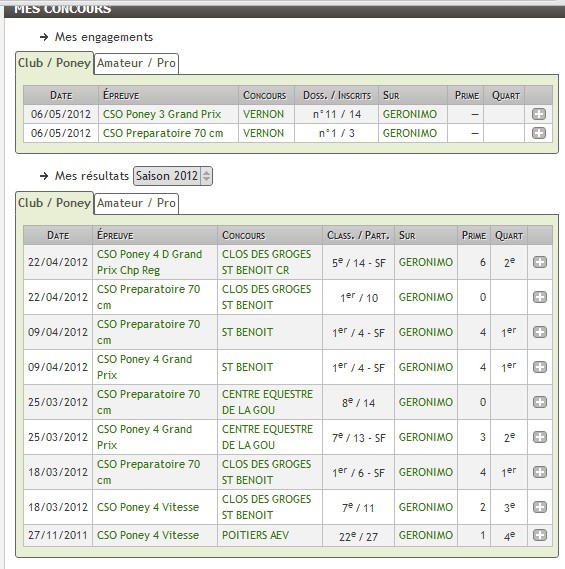Open GERONIMO link in first engagement row
Screen dimensions: 565x569
click(x=410, y=114)
